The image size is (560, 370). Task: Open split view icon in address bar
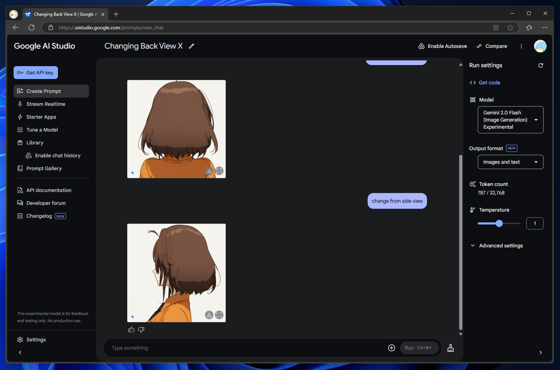(x=496, y=28)
